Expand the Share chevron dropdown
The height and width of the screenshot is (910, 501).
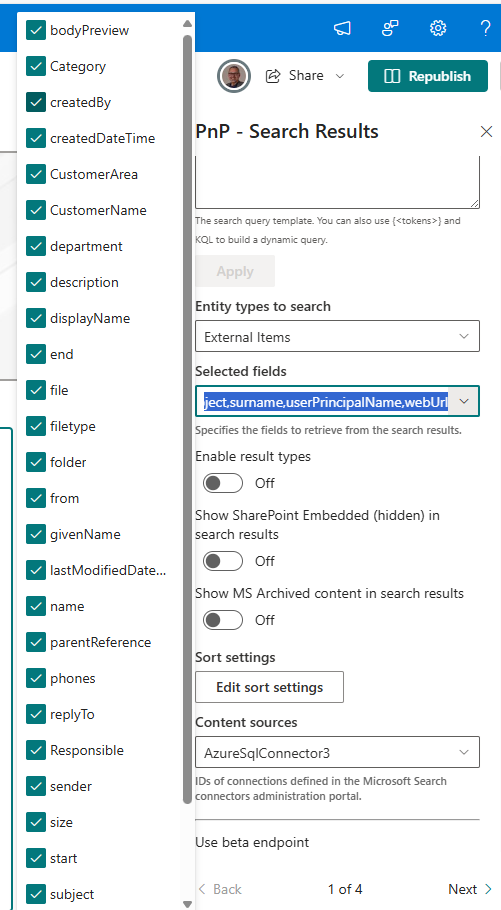[x=340, y=76]
